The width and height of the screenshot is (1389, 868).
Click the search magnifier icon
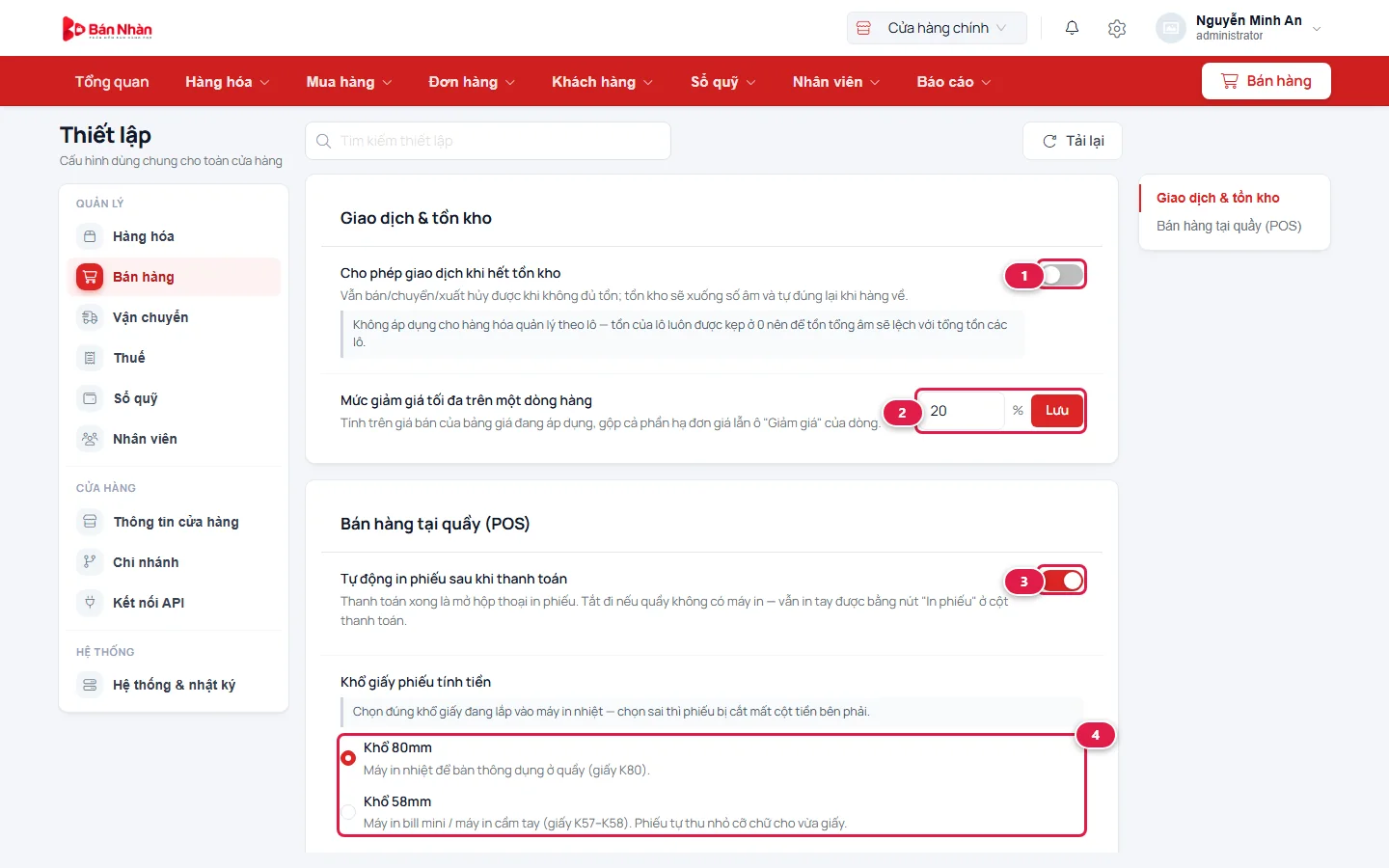pyautogui.click(x=324, y=141)
